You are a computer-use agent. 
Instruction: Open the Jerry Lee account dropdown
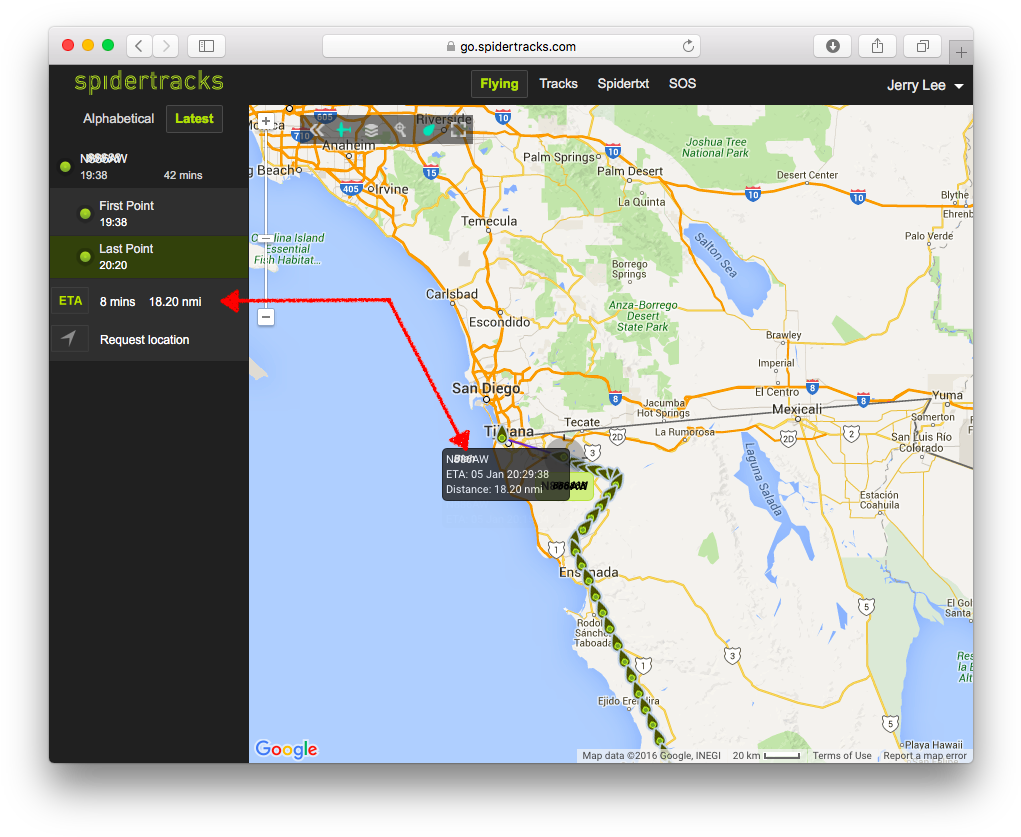tap(925, 85)
